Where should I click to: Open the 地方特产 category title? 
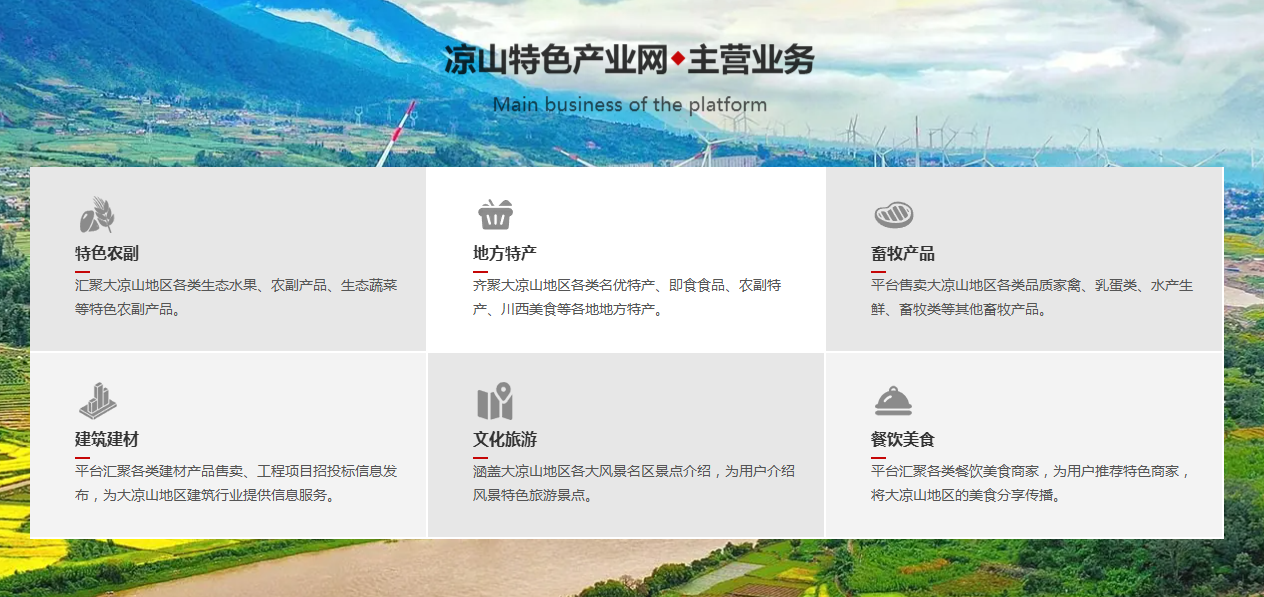[x=505, y=253]
